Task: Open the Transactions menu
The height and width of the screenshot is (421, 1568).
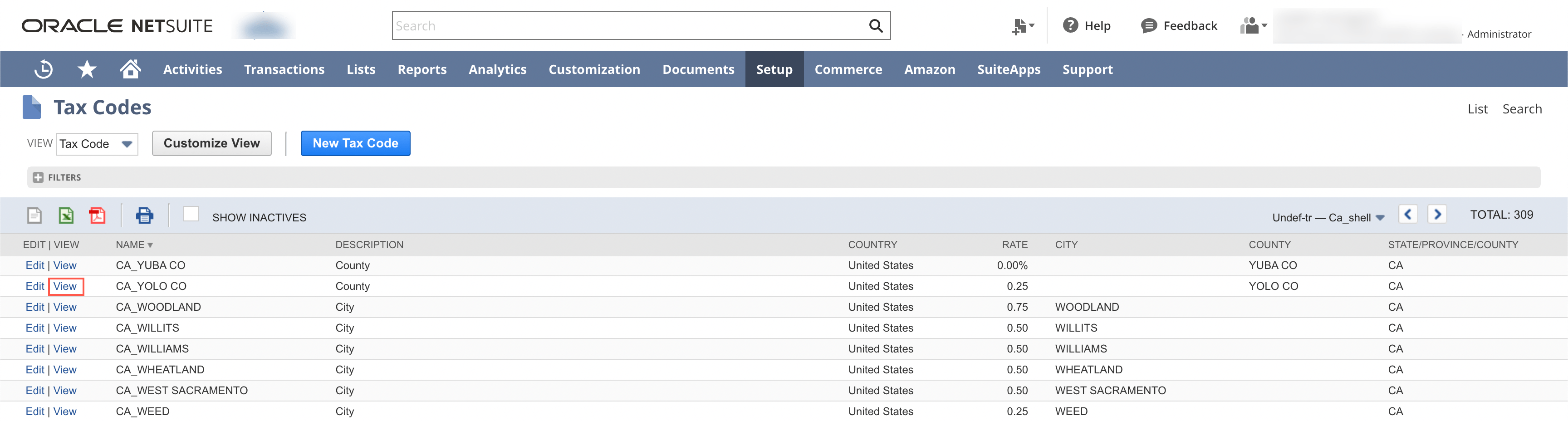Action: coord(284,69)
